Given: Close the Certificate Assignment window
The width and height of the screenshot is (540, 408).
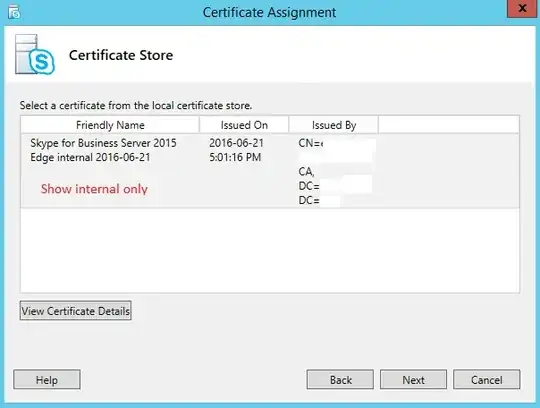Looking at the screenshot, I should click(522, 8).
